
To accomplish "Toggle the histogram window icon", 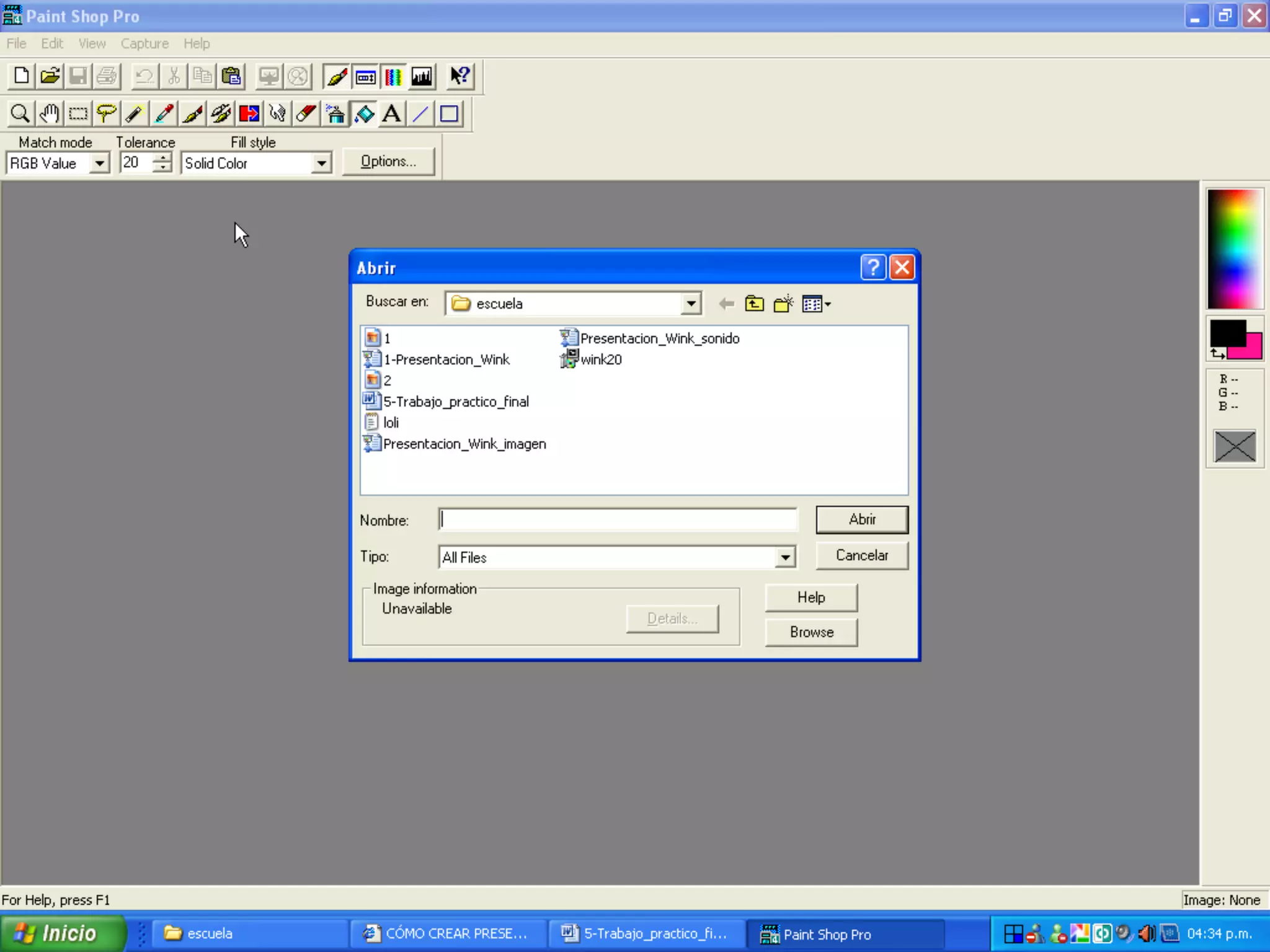I will [422, 76].
